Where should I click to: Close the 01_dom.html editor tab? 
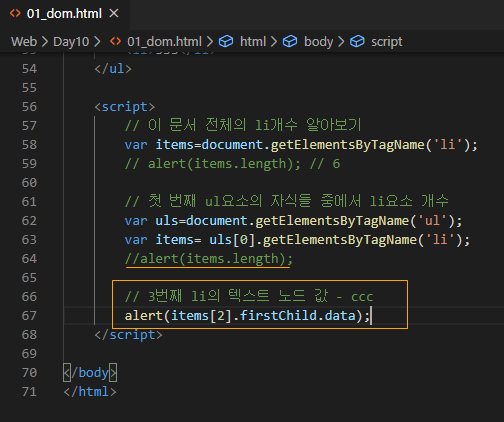click(x=114, y=14)
